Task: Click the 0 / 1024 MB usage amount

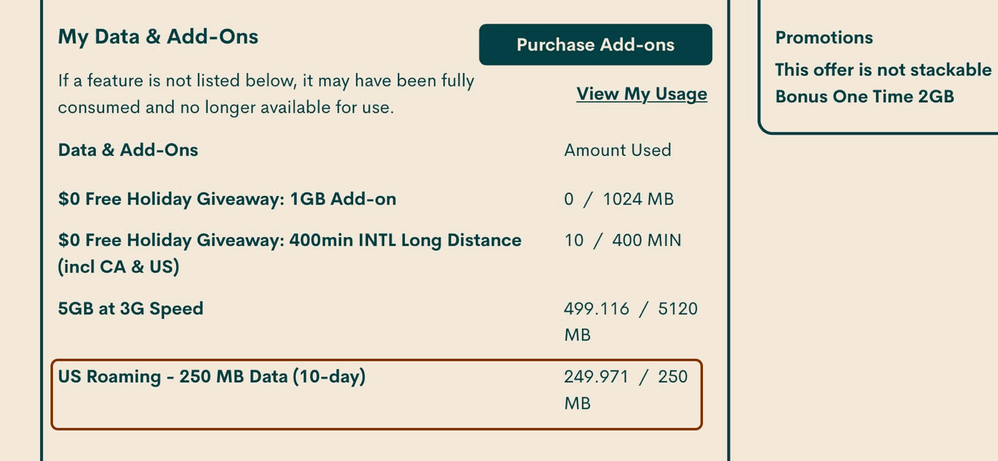Action: 618,199
